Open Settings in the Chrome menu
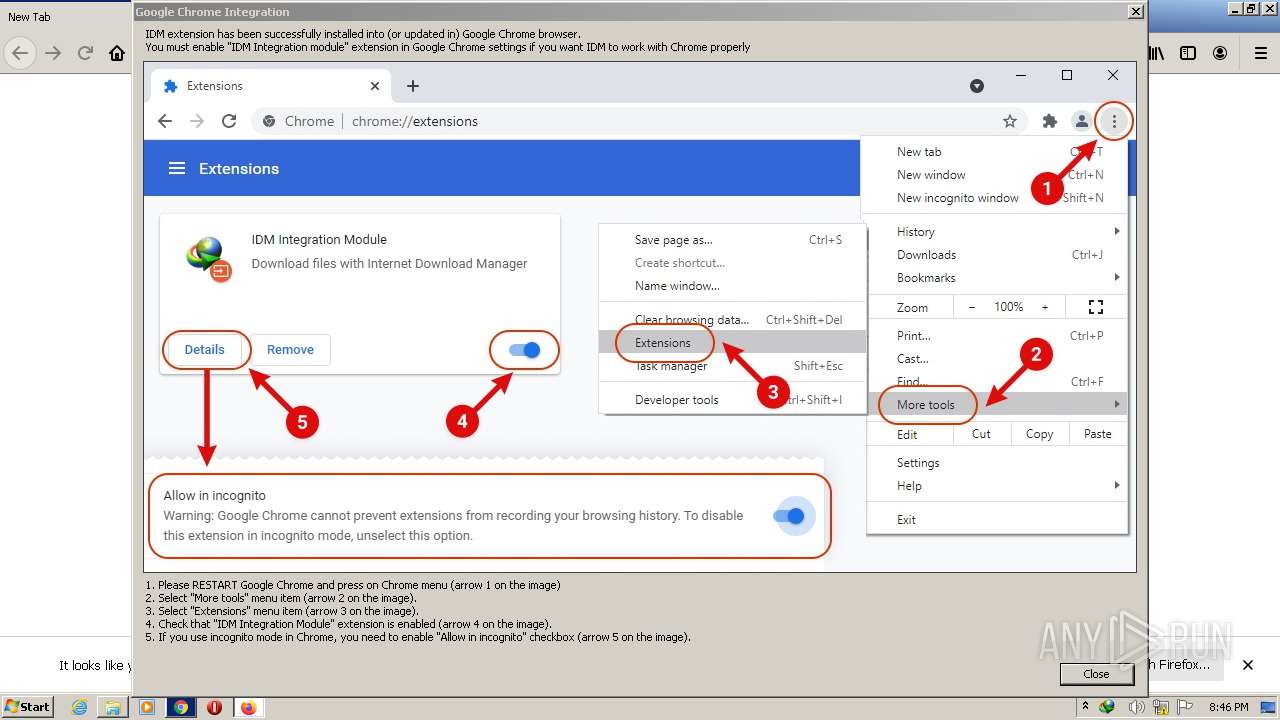This screenshot has height=720, width=1280. click(x=997, y=463)
